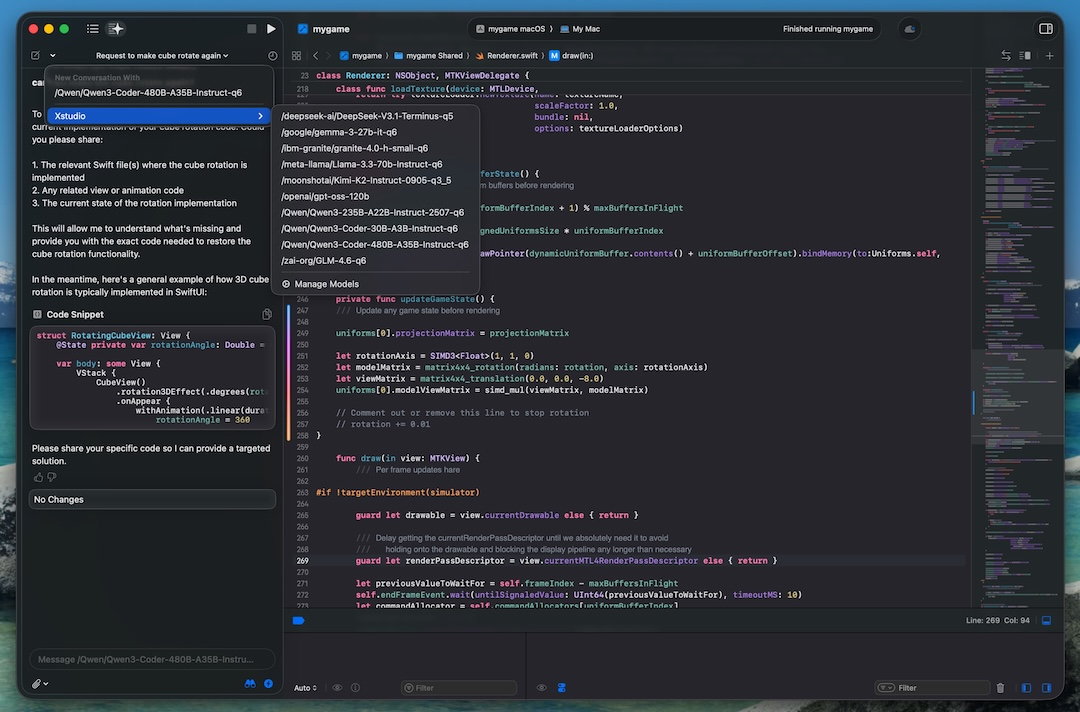Stop the running scheme
Screen dimensions: 1080x712
(251, 29)
